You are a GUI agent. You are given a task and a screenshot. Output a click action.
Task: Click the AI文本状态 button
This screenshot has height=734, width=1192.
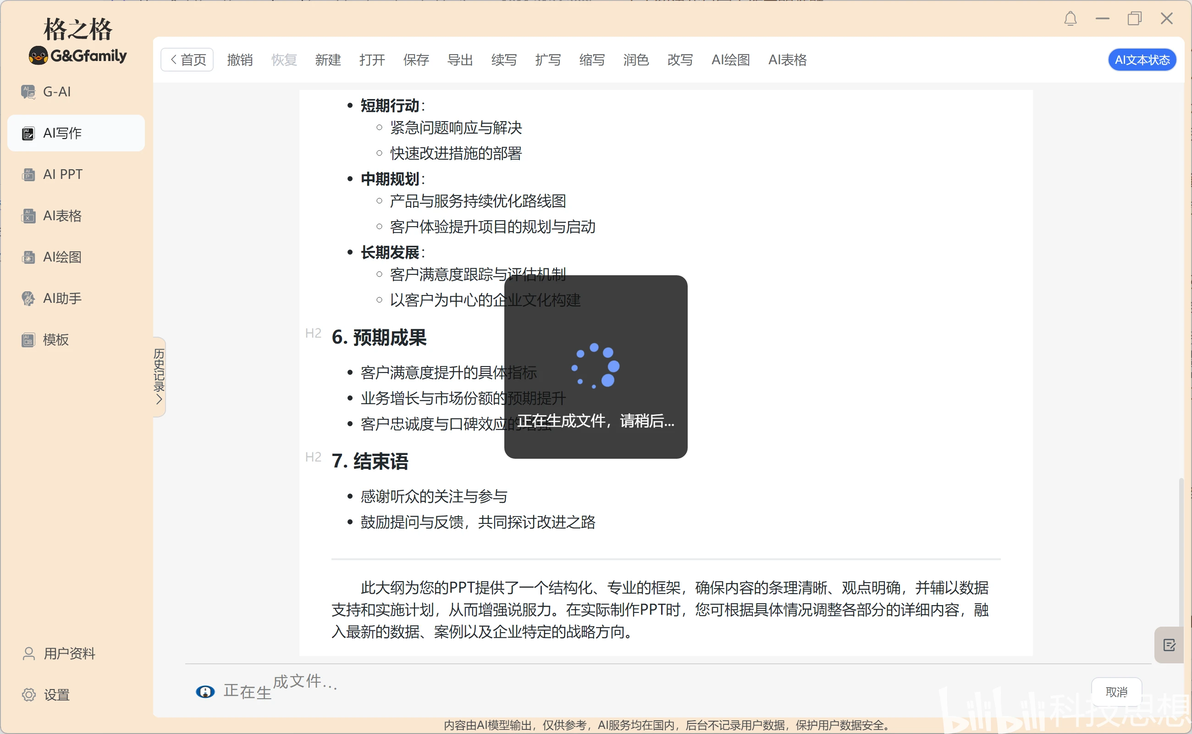click(1142, 60)
